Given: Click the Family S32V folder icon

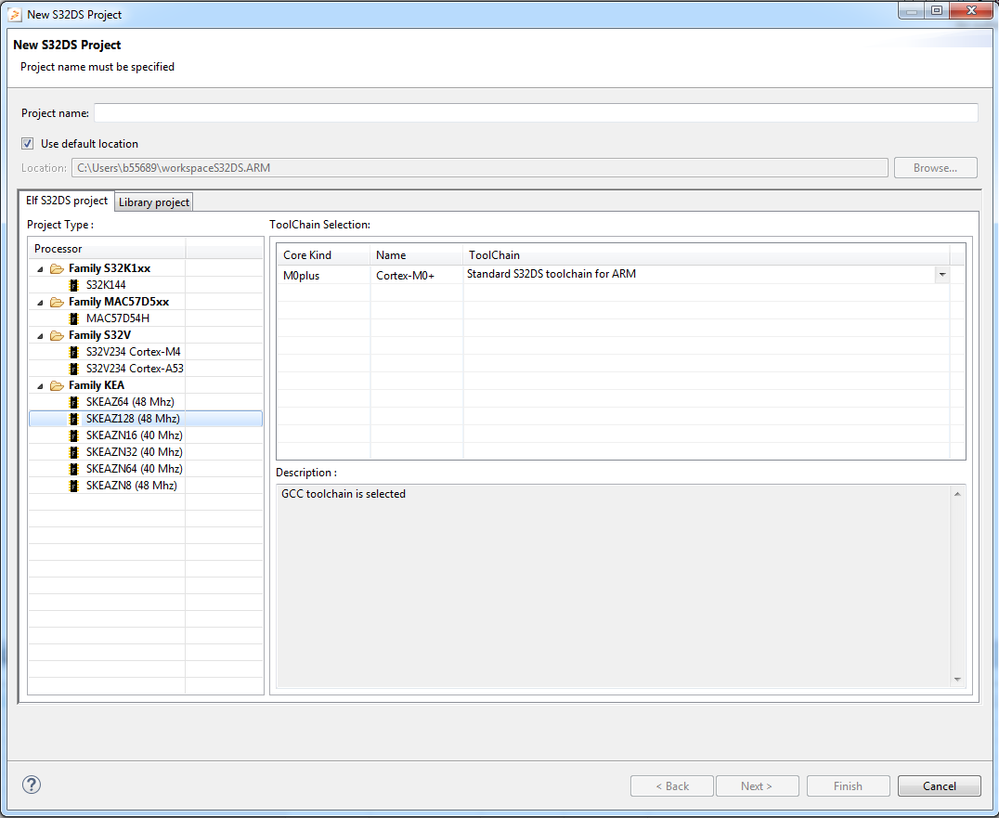Looking at the screenshot, I should pos(57,335).
